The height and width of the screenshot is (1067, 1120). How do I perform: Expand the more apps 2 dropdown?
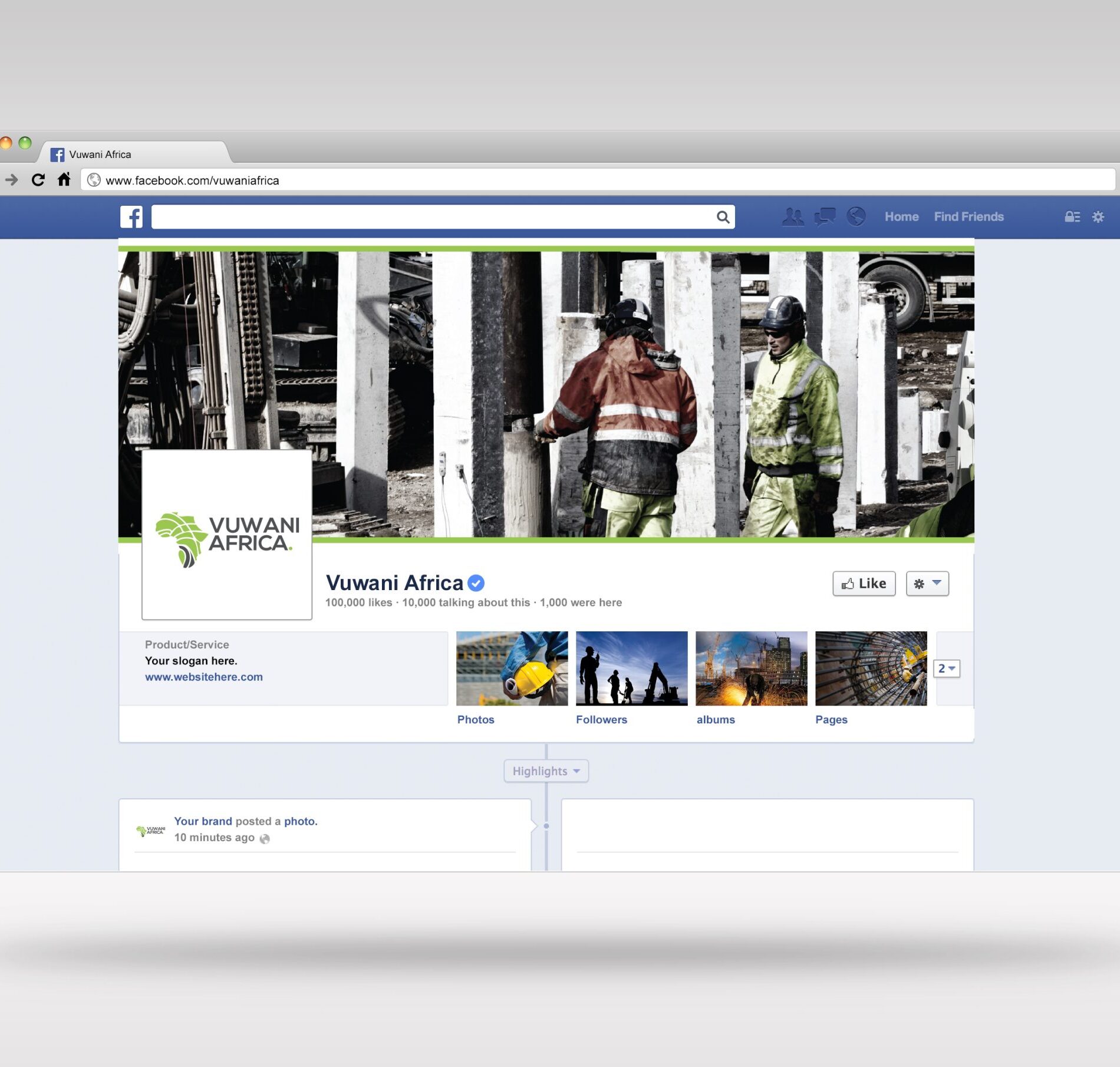[x=947, y=668]
